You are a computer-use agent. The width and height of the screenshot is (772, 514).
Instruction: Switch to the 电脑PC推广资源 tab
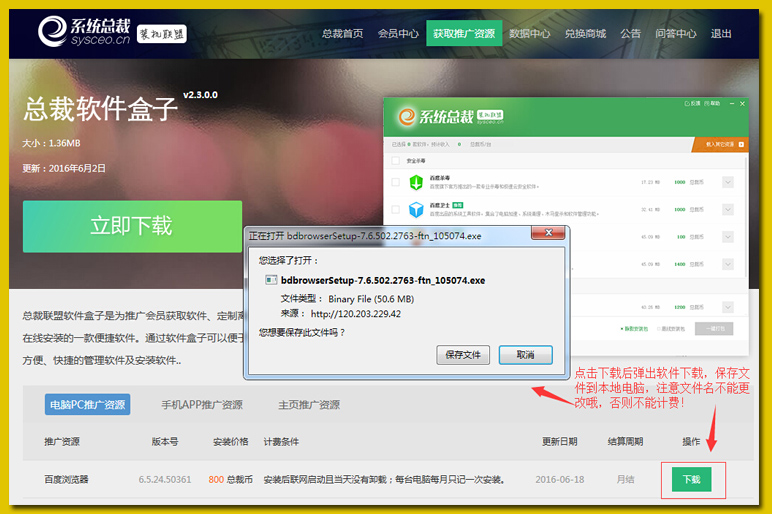88,404
